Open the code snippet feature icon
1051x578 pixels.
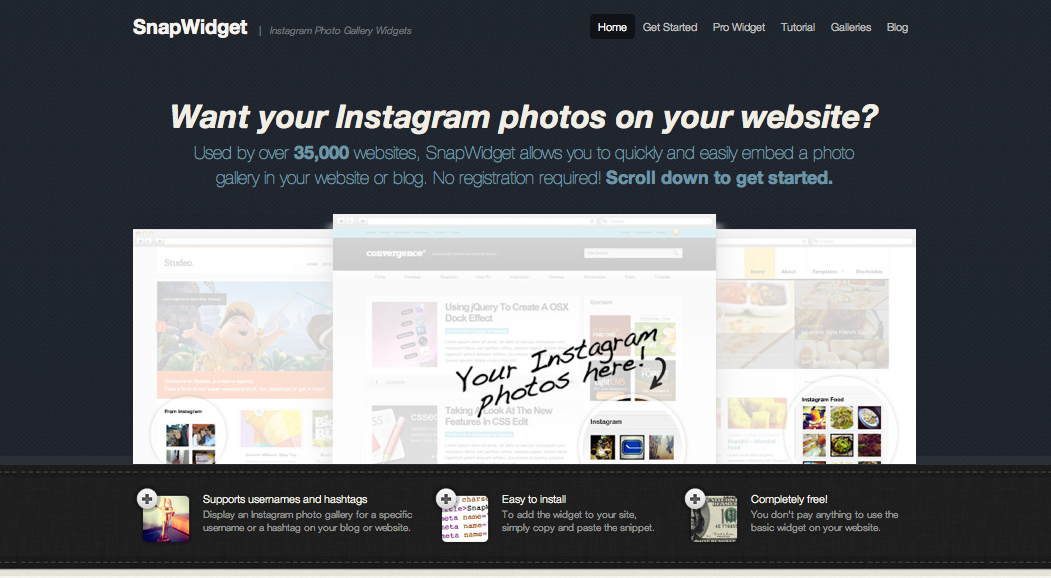pos(465,519)
